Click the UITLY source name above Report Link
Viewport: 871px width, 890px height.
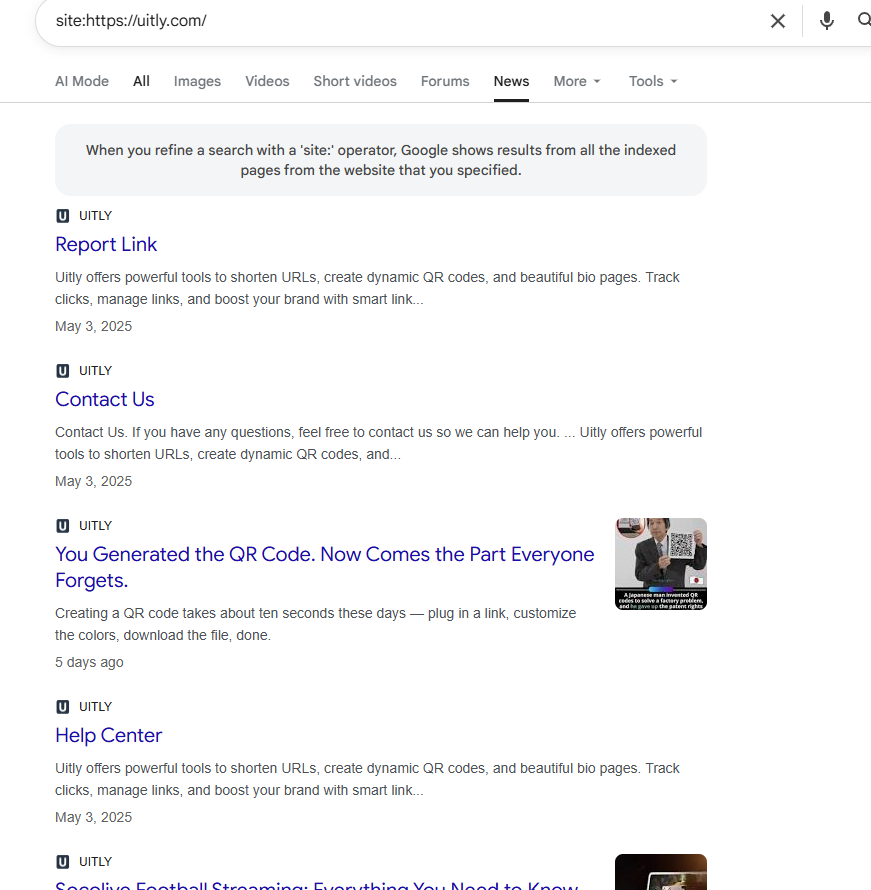pyautogui.click(x=95, y=216)
